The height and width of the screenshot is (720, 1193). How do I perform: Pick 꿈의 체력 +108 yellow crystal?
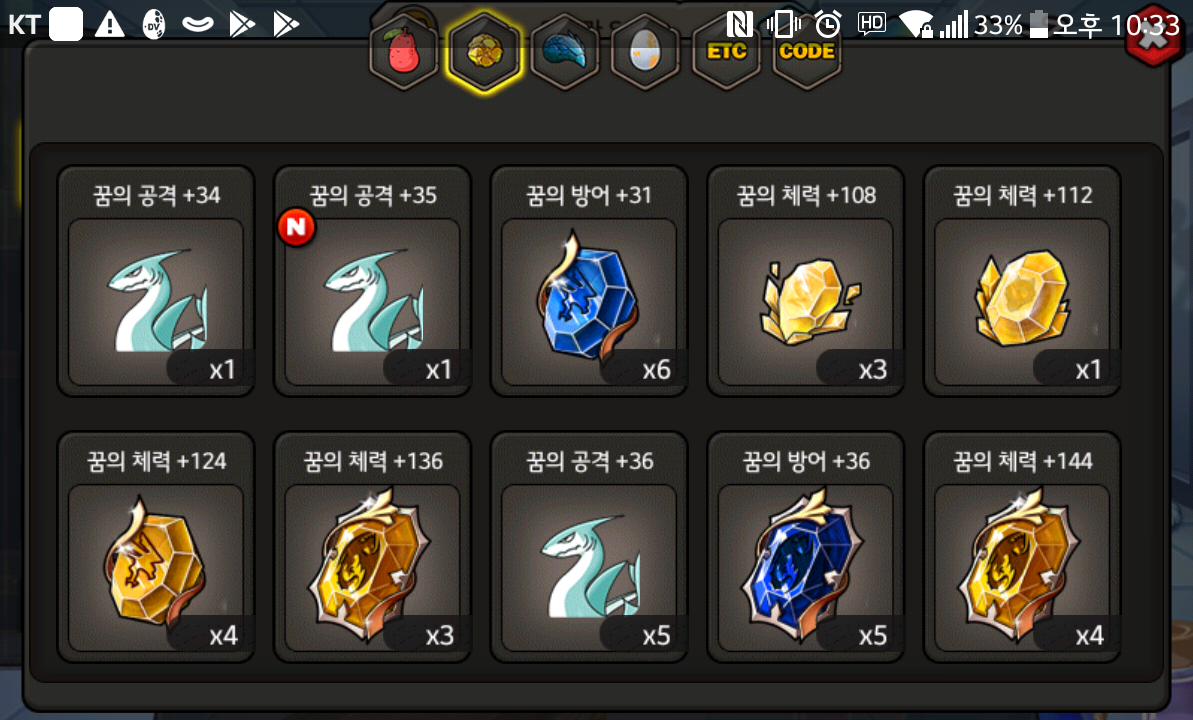806,282
